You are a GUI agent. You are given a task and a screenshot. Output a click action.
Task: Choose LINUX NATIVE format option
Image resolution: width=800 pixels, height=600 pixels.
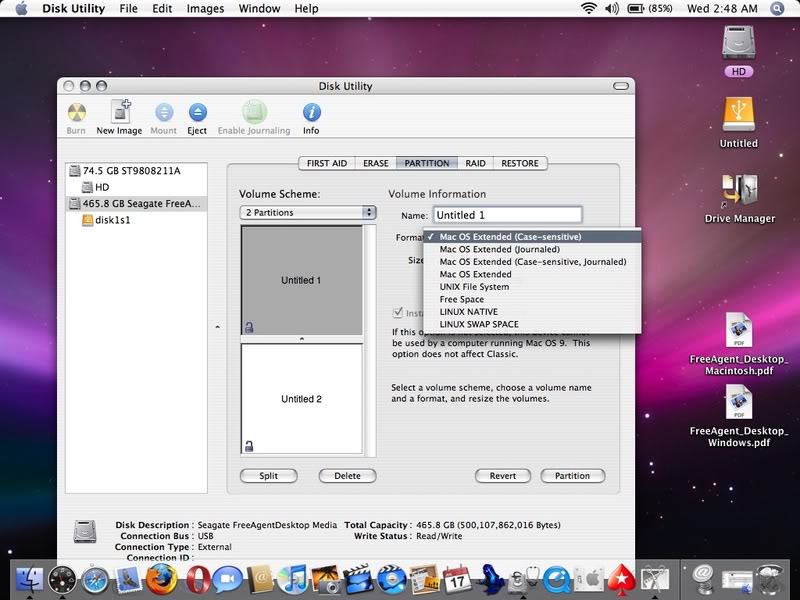[x=532, y=312]
